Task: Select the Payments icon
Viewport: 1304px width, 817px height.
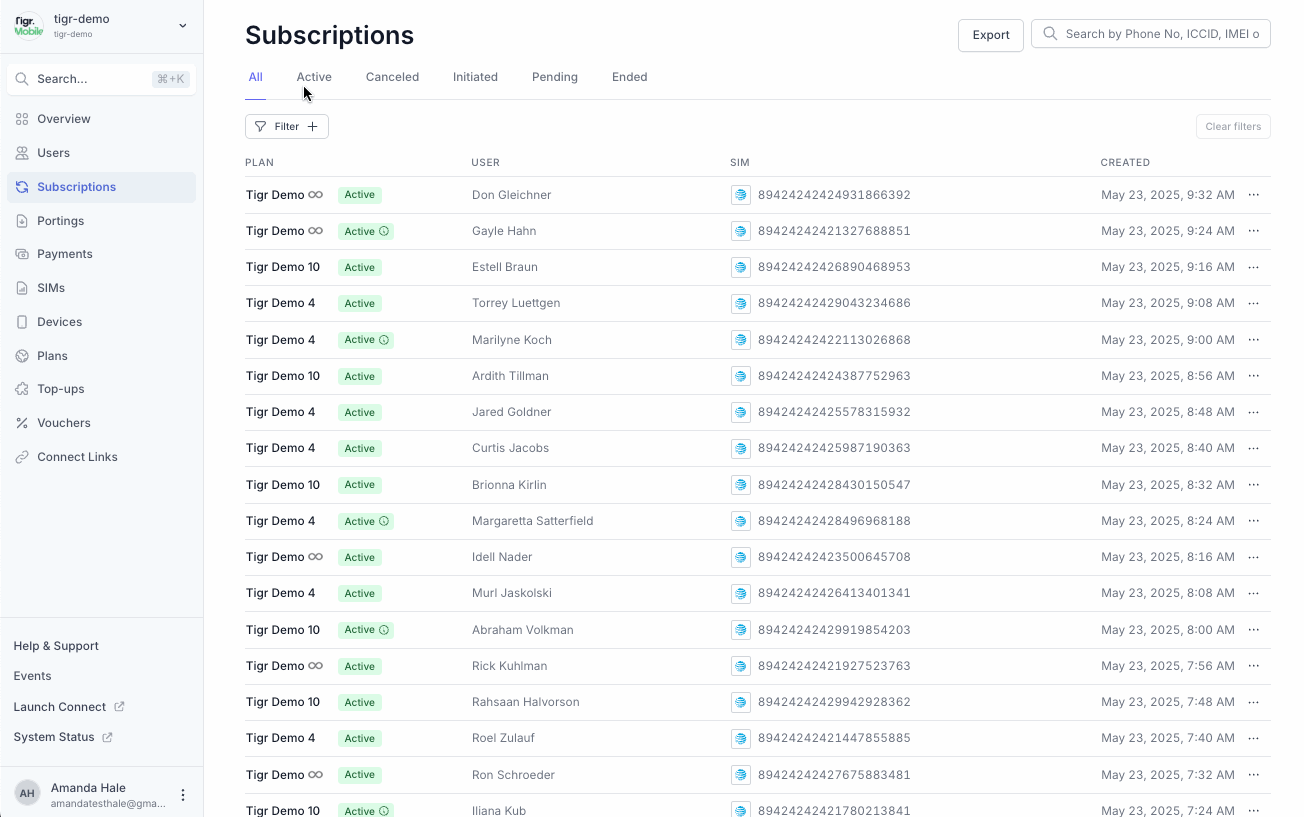Action: point(22,253)
